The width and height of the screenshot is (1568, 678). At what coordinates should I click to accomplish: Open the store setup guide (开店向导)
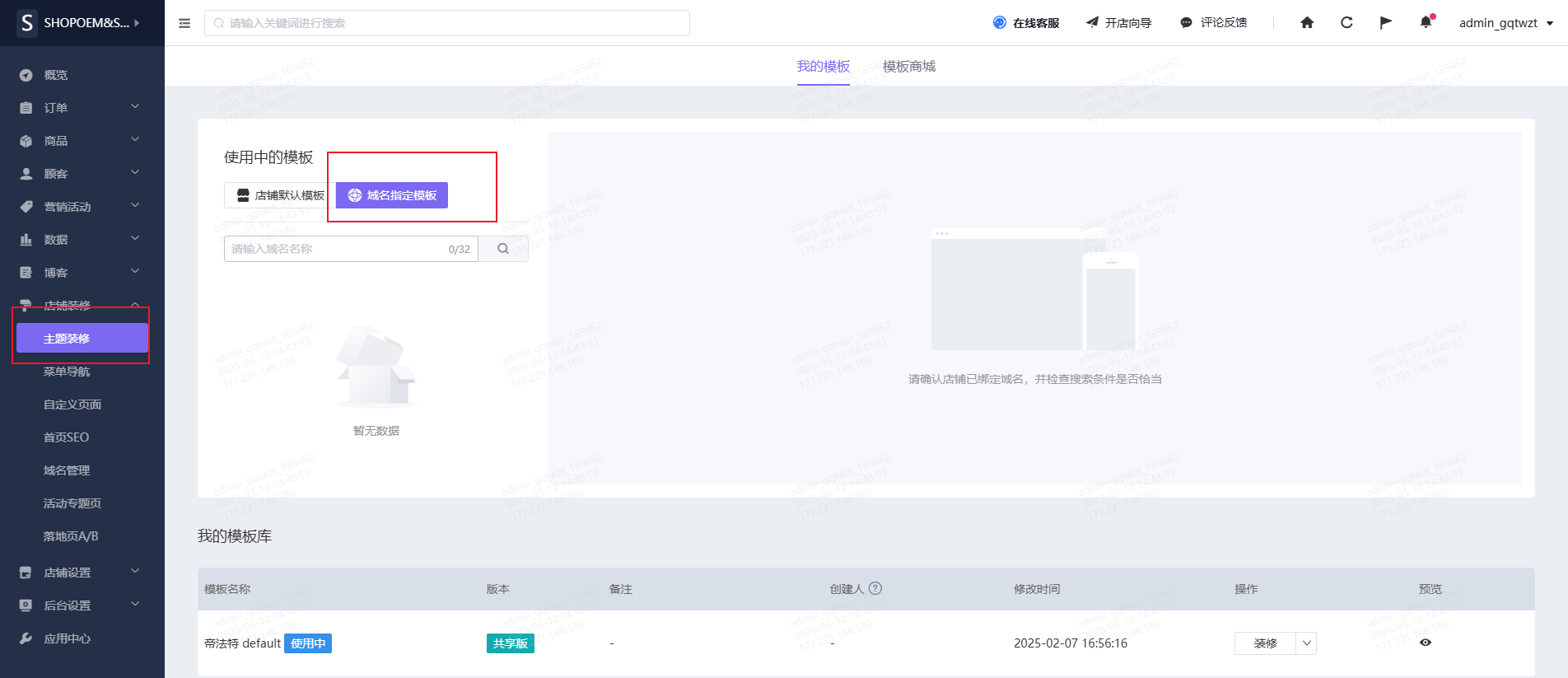pos(1118,23)
